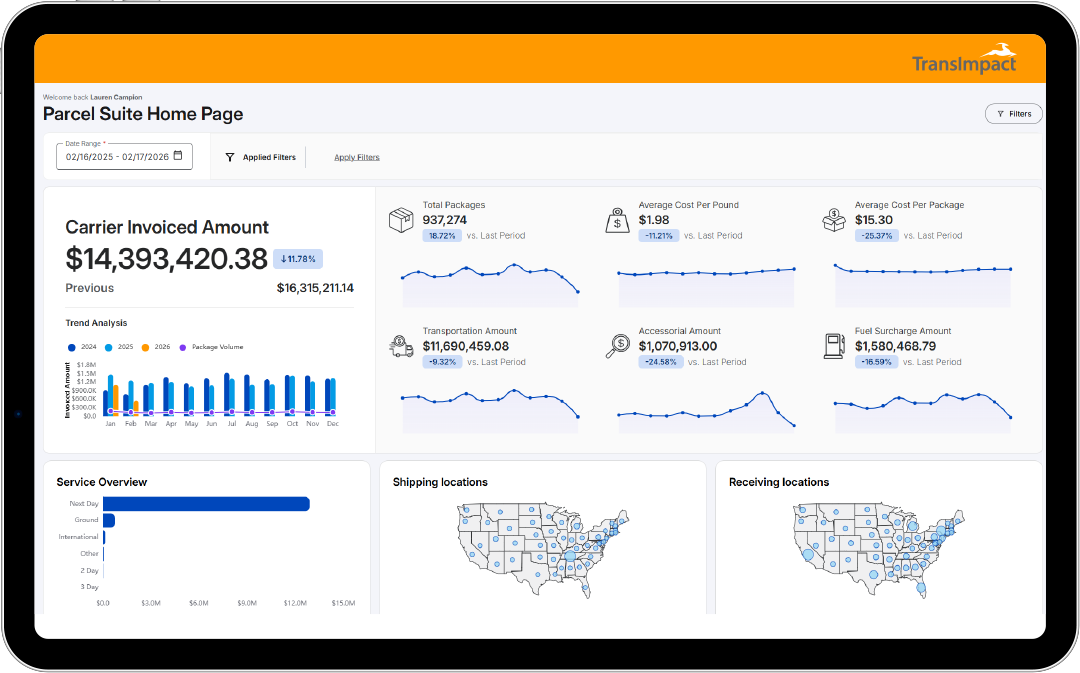Toggle the 2026 legend color dot
Screen dimensions: 1080x673
click(x=145, y=347)
